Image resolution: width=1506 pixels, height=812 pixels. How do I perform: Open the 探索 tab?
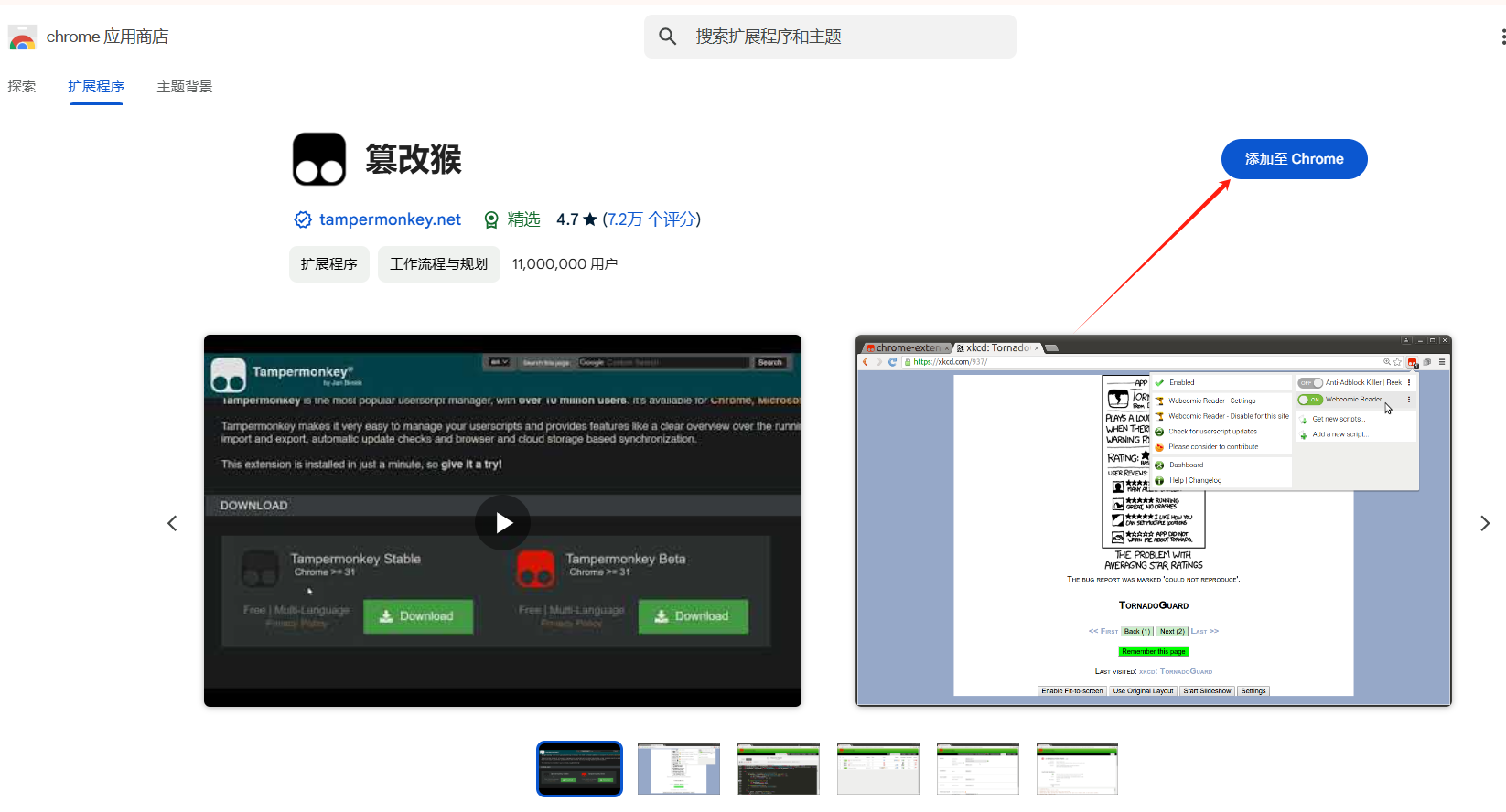(x=22, y=87)
